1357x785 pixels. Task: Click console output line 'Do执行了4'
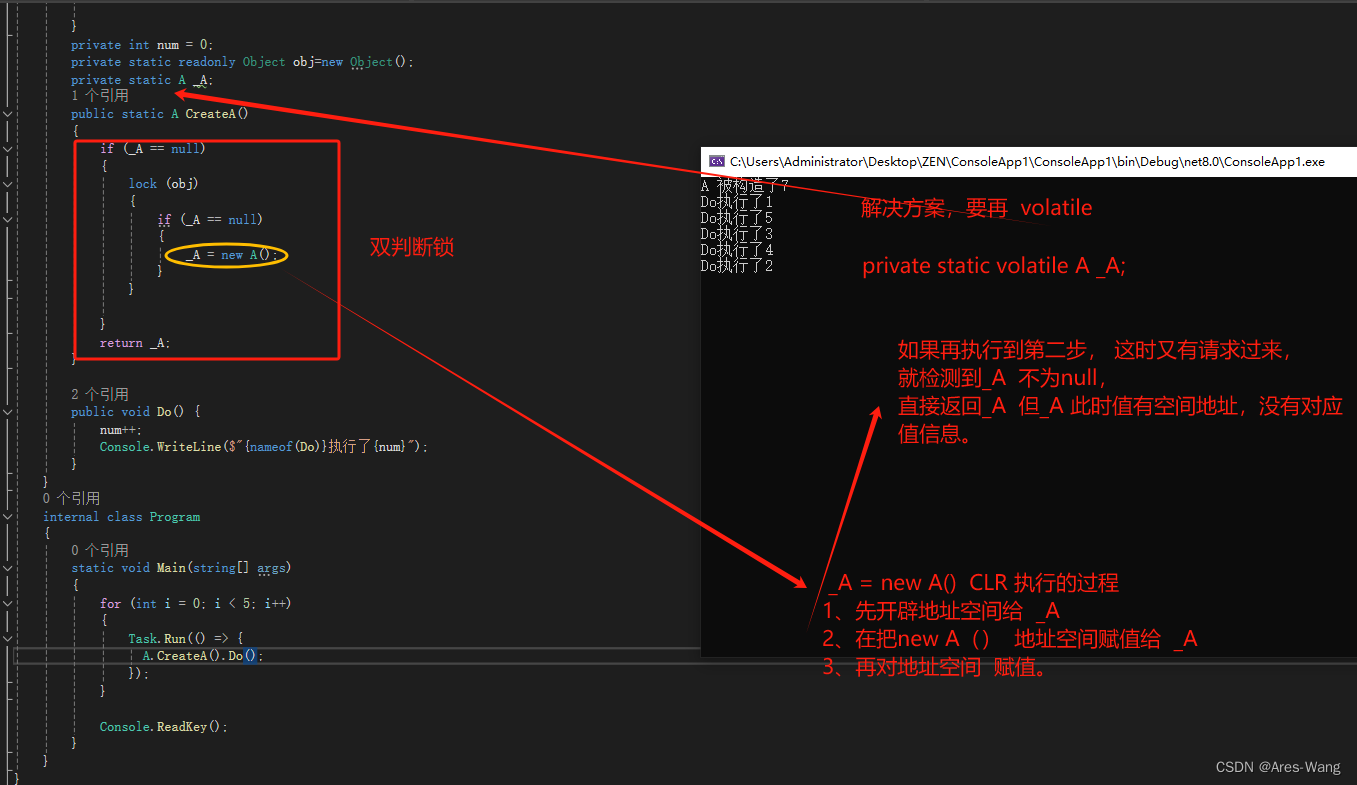point(737,250)
